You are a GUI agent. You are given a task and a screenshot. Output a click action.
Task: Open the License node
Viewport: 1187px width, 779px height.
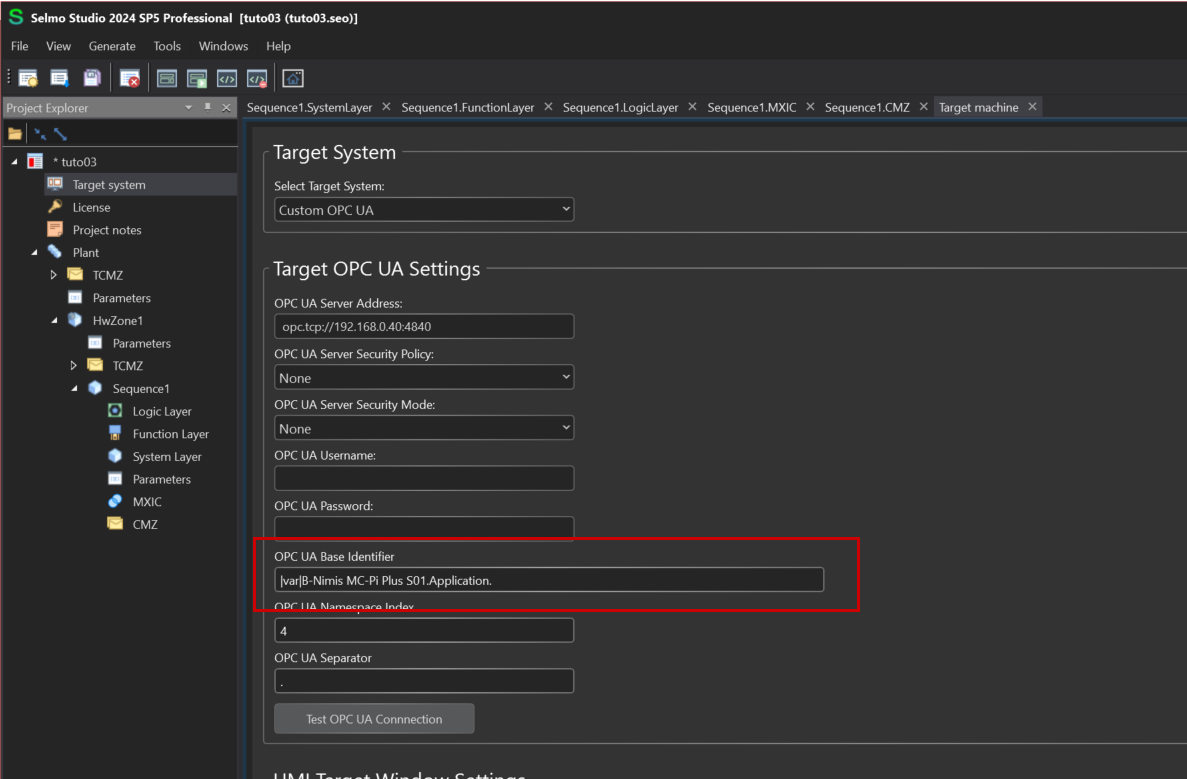tap(91, 207)
